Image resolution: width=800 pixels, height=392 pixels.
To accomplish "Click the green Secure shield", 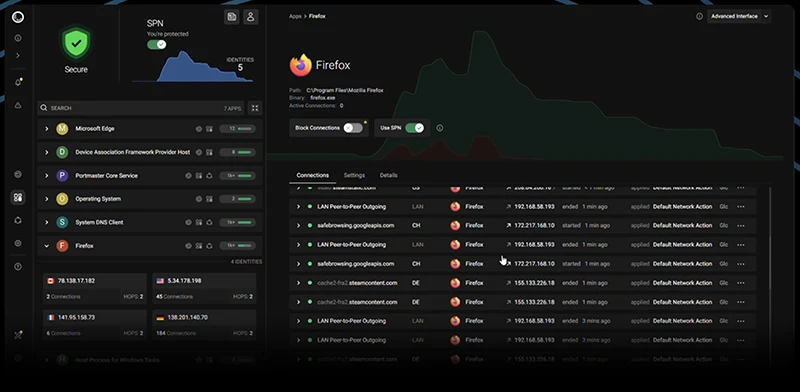I will point(76,44).
